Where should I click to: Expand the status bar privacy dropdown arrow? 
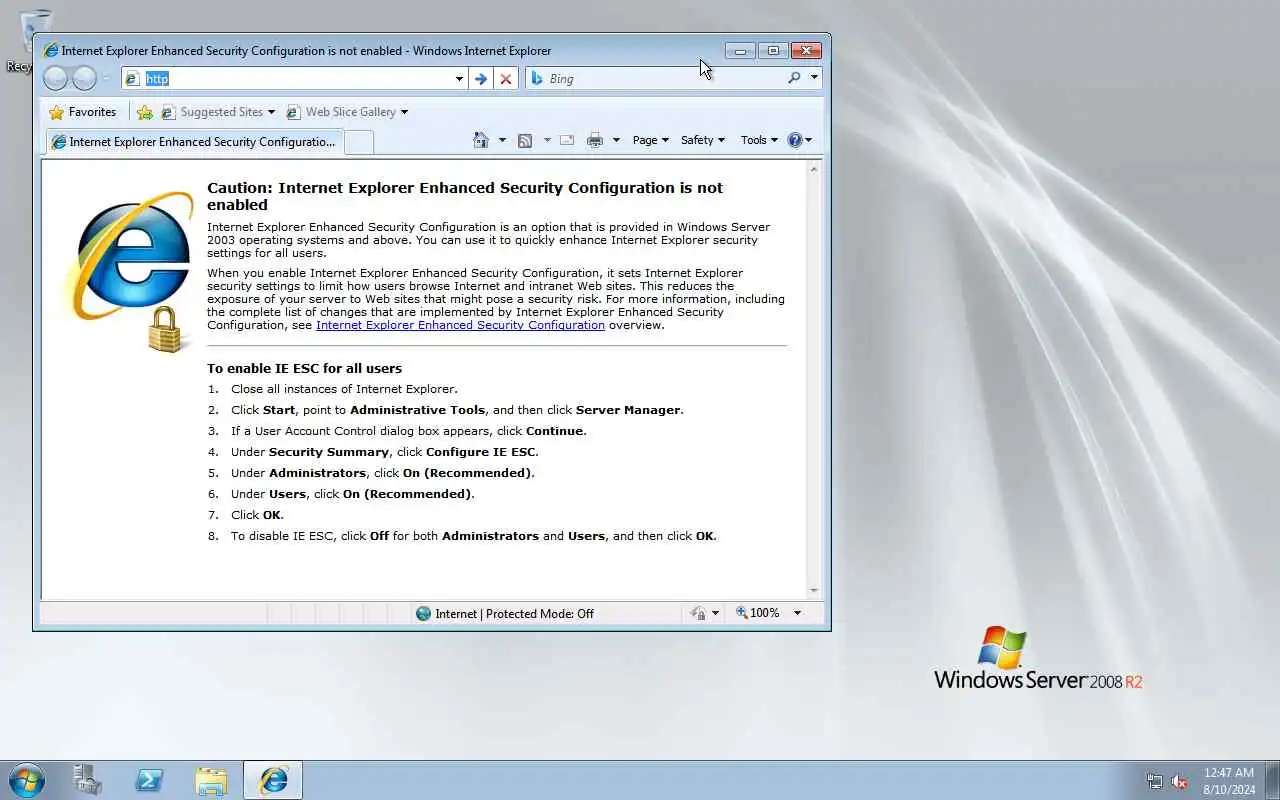pos(715,613)
